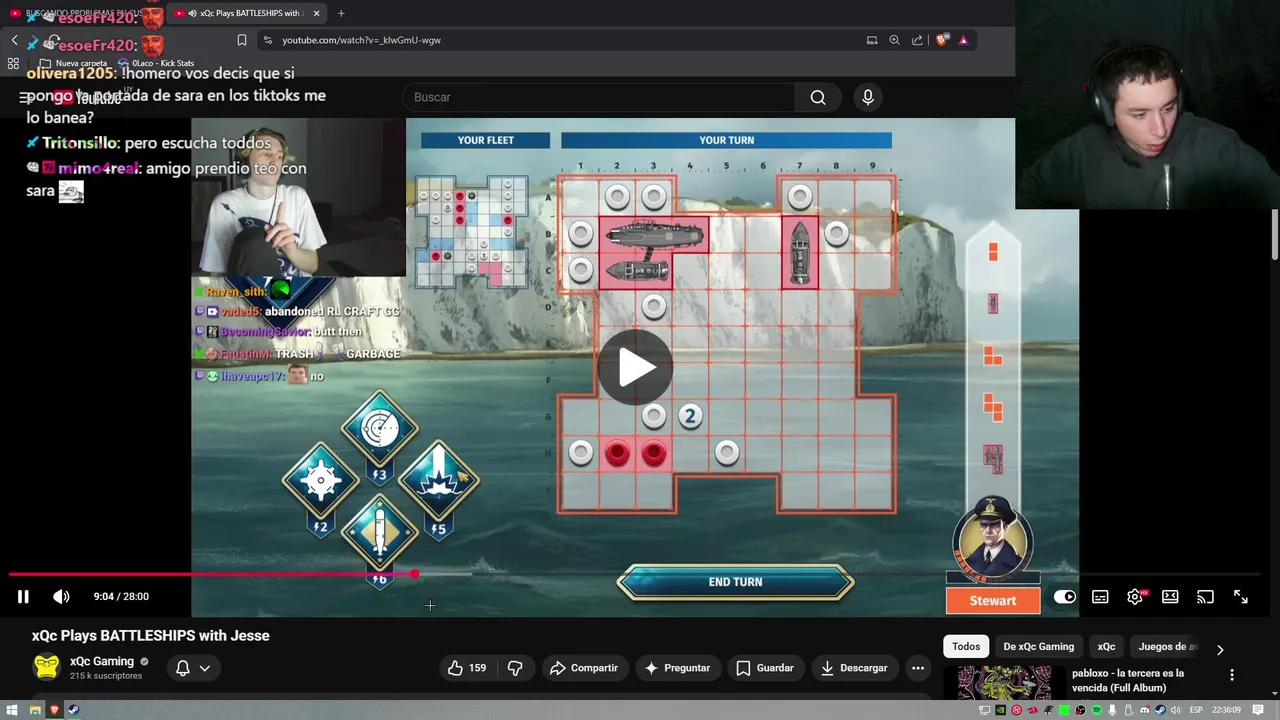Select the xQc filter chip
Viewport: 1280px width, 720px height.
click(x=1106, y=647)
